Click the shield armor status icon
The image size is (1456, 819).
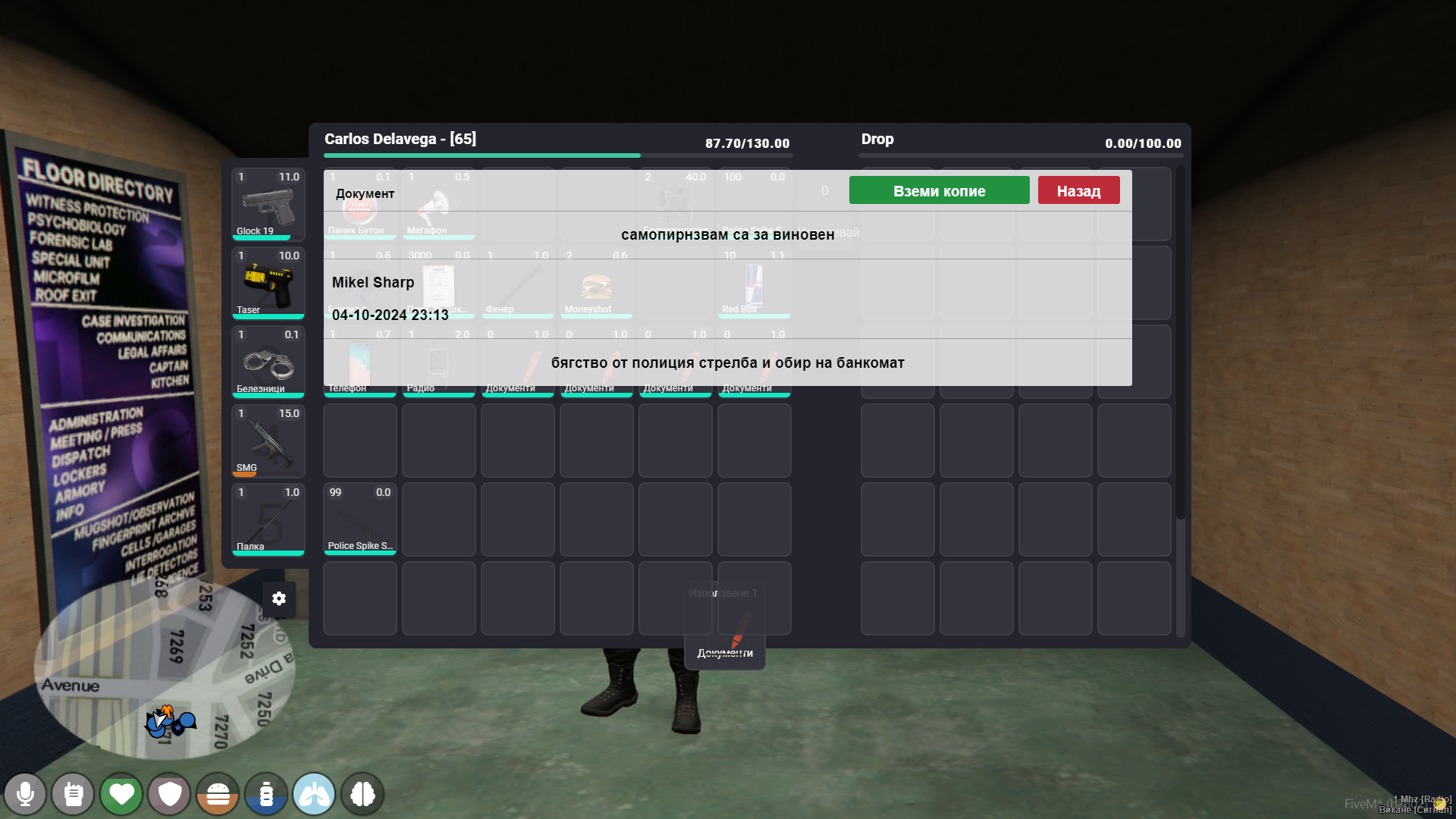(x=169, y=794)
